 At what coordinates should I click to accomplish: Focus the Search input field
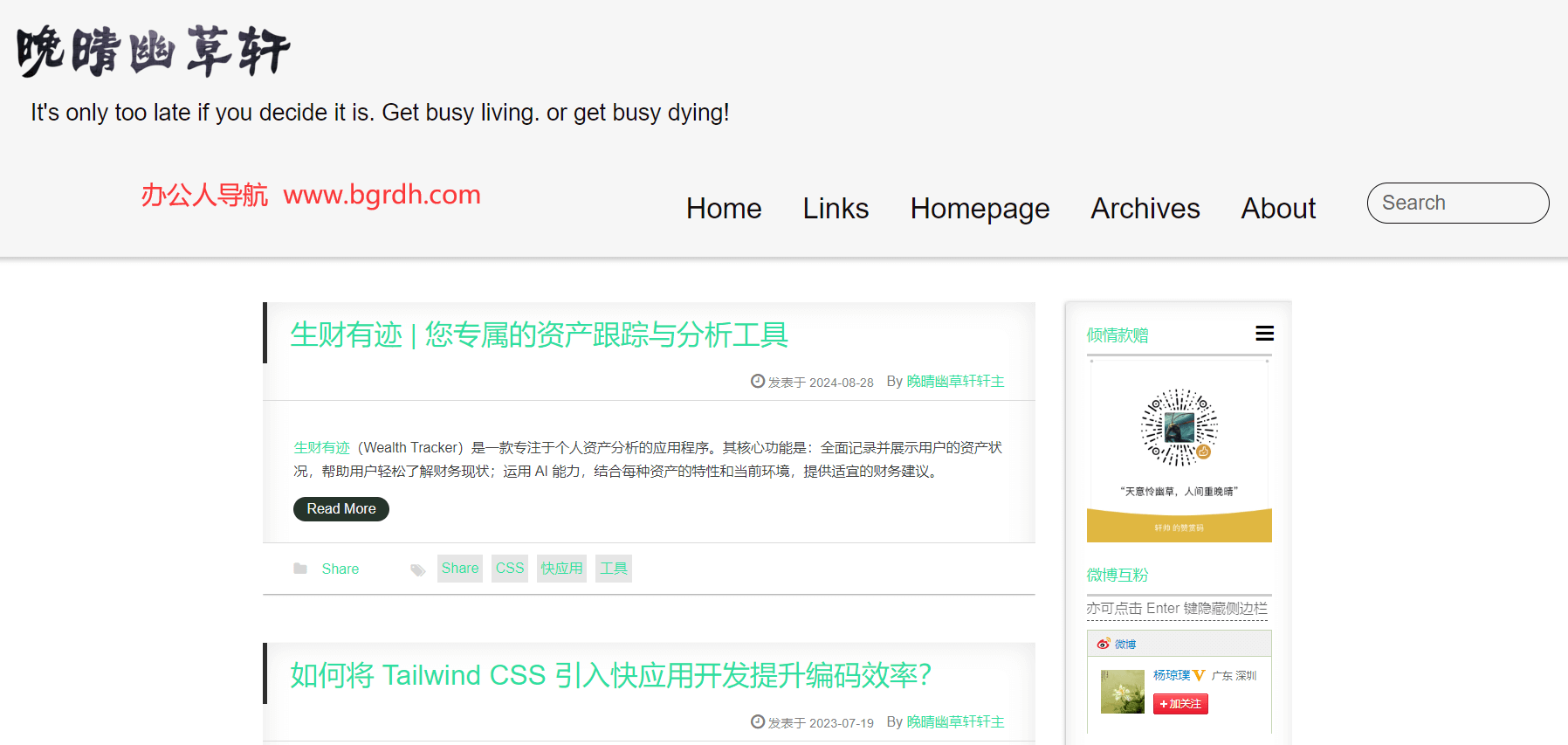(x=1457, y=203)
